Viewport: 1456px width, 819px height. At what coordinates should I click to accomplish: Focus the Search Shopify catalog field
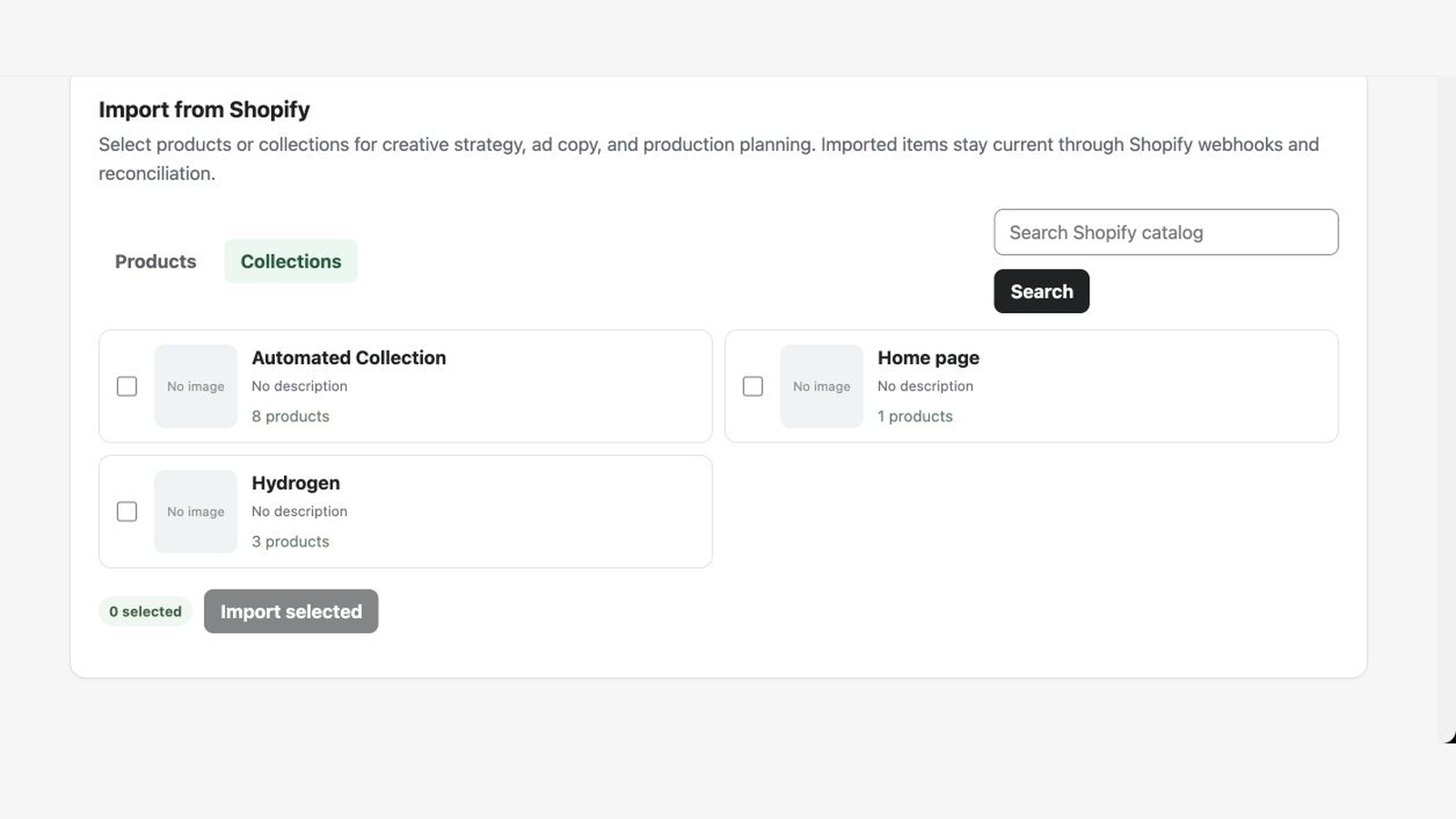pos(1166,232)
